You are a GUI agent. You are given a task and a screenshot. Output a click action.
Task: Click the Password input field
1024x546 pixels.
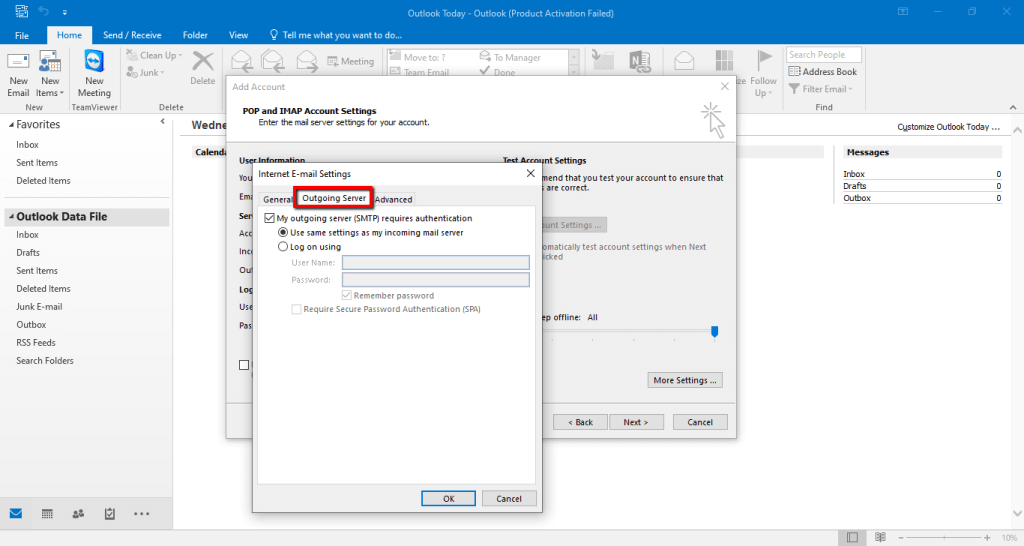tap(436, 280)
